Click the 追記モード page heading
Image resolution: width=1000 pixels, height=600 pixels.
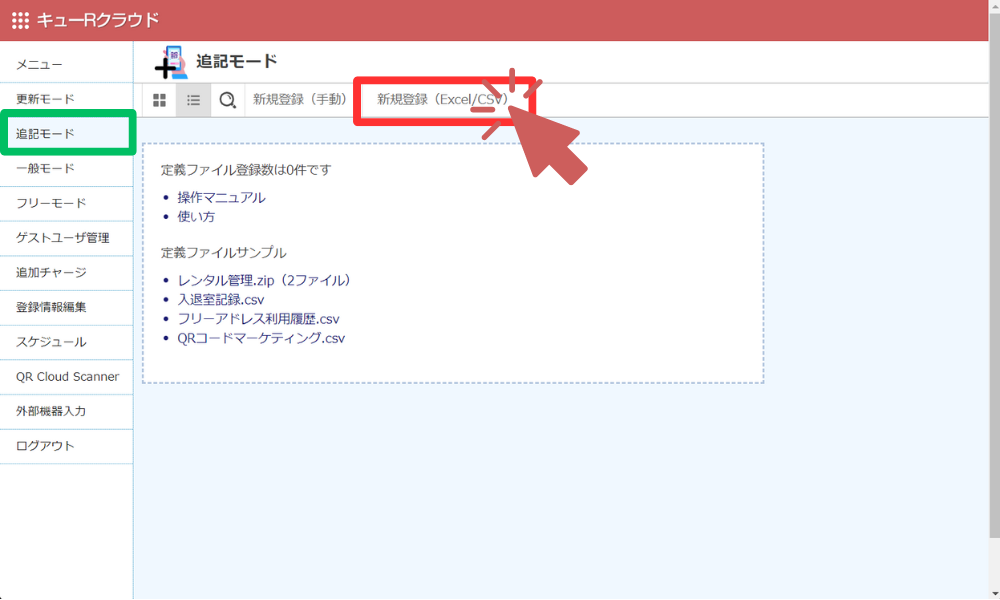click(237, 61)
